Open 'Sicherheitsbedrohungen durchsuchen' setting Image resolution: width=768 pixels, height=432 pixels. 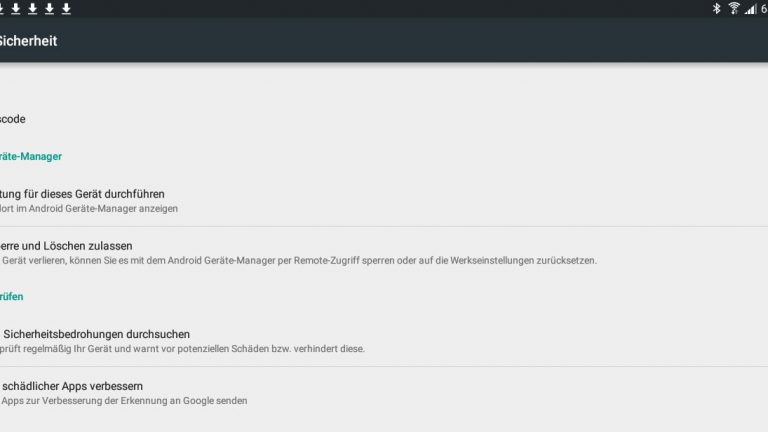pyautogui.click(x=97, y=333)
